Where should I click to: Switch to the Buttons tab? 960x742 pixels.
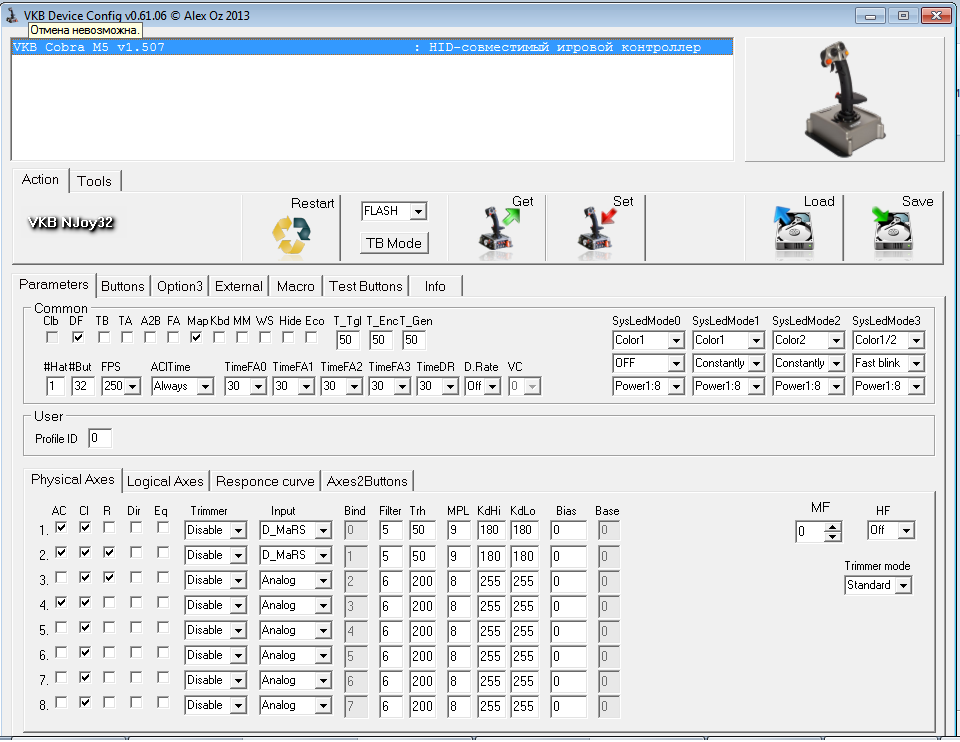123,286
